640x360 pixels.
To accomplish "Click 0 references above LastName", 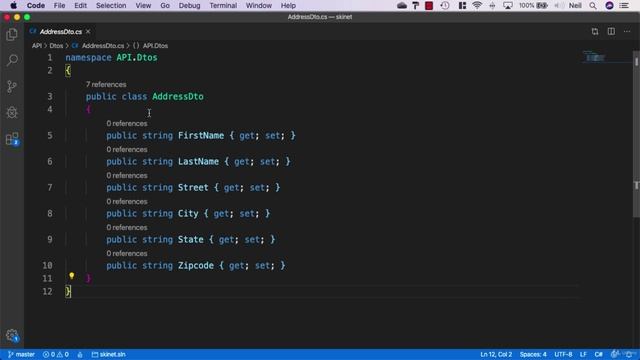I will (127, 149).
